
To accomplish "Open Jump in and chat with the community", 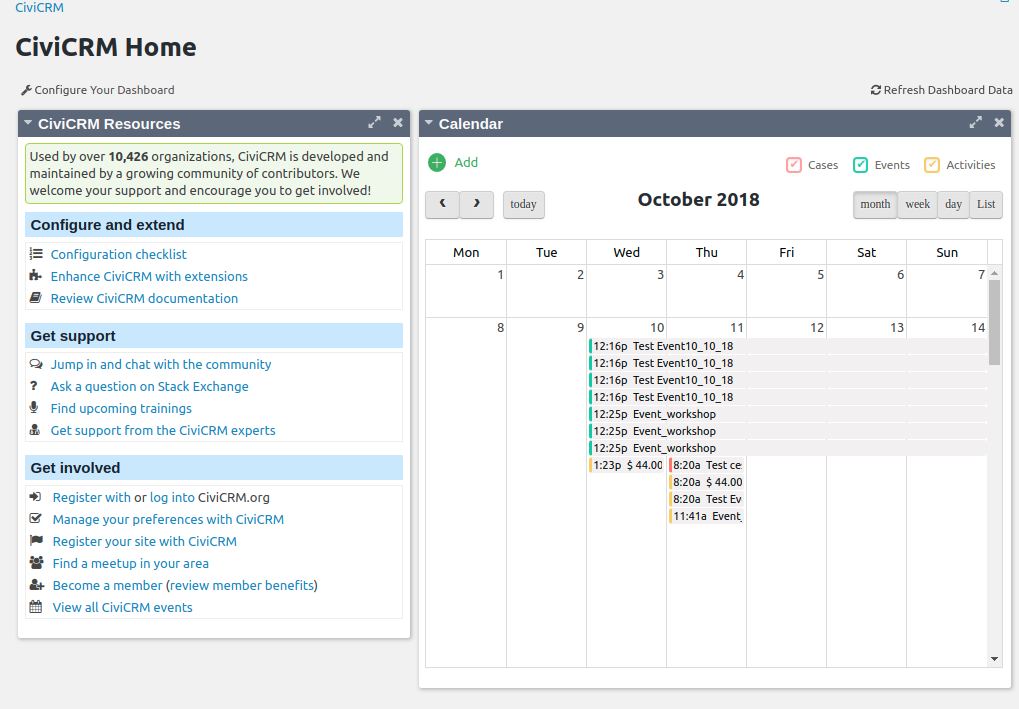I will click(x=161, y=365).
